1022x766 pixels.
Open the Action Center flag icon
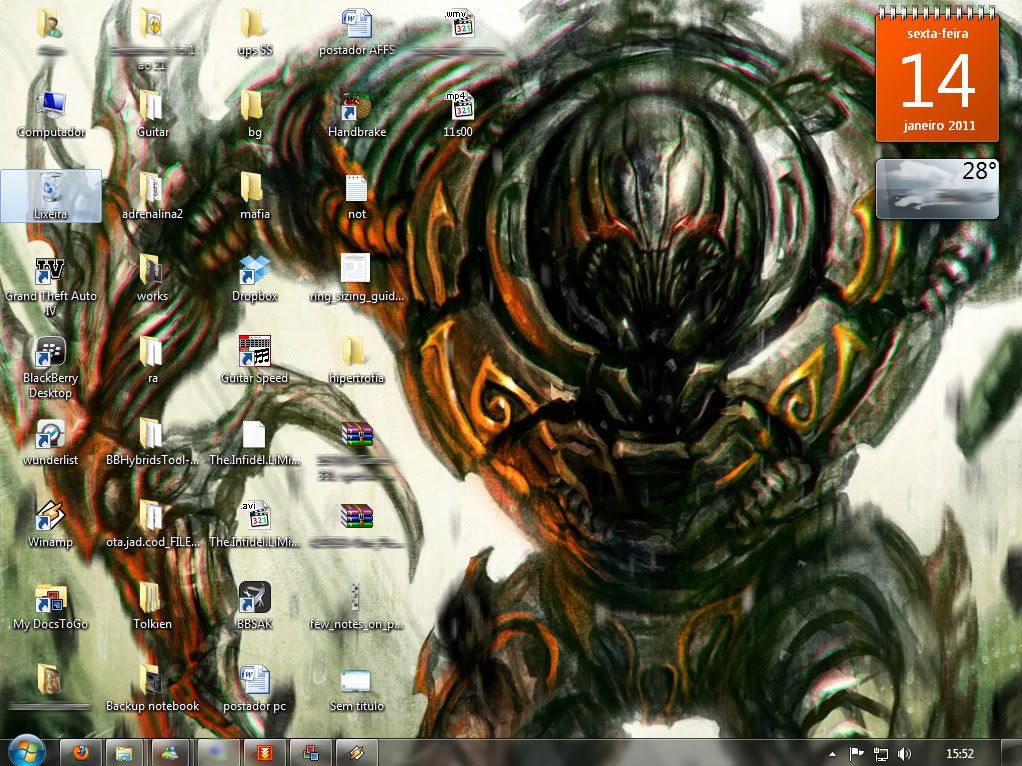click(x=856, y=754)
